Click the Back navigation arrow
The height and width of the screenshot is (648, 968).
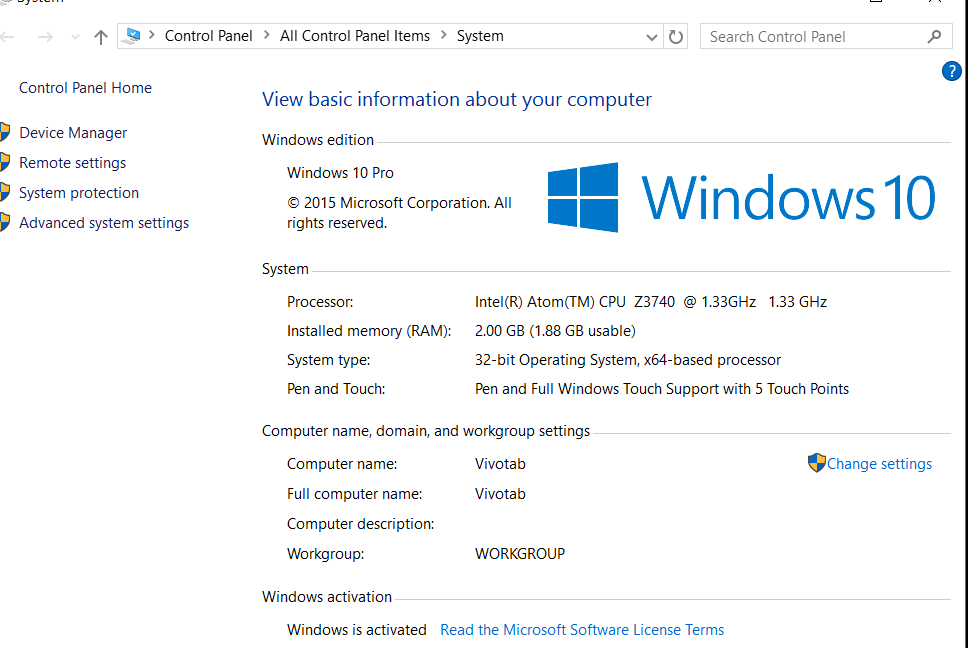7,38
